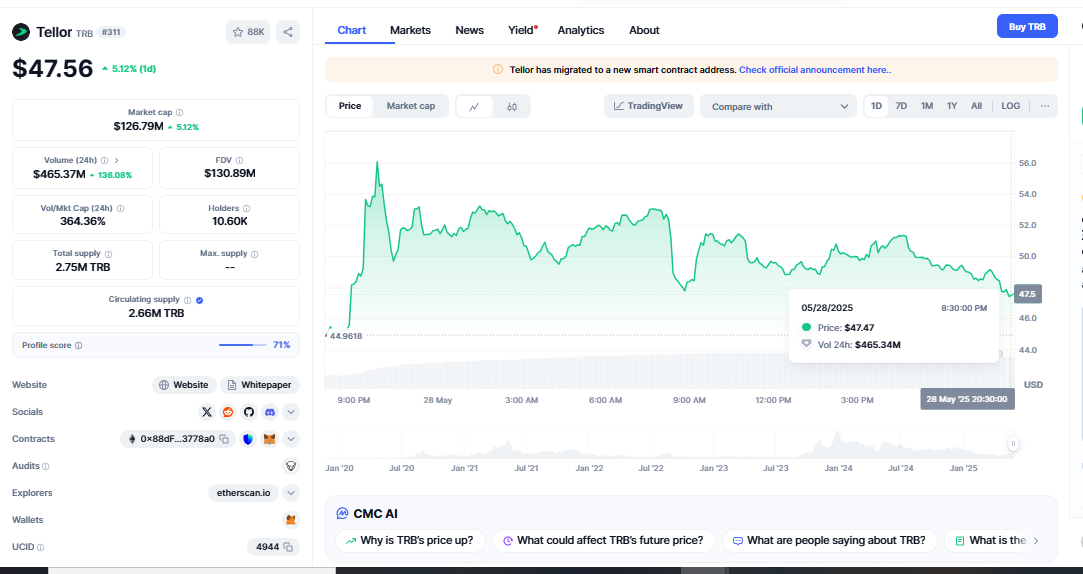Click the Jan '23 historical mini-chart timeline
Screen dimensions: 1083x574
pos(713,468)
